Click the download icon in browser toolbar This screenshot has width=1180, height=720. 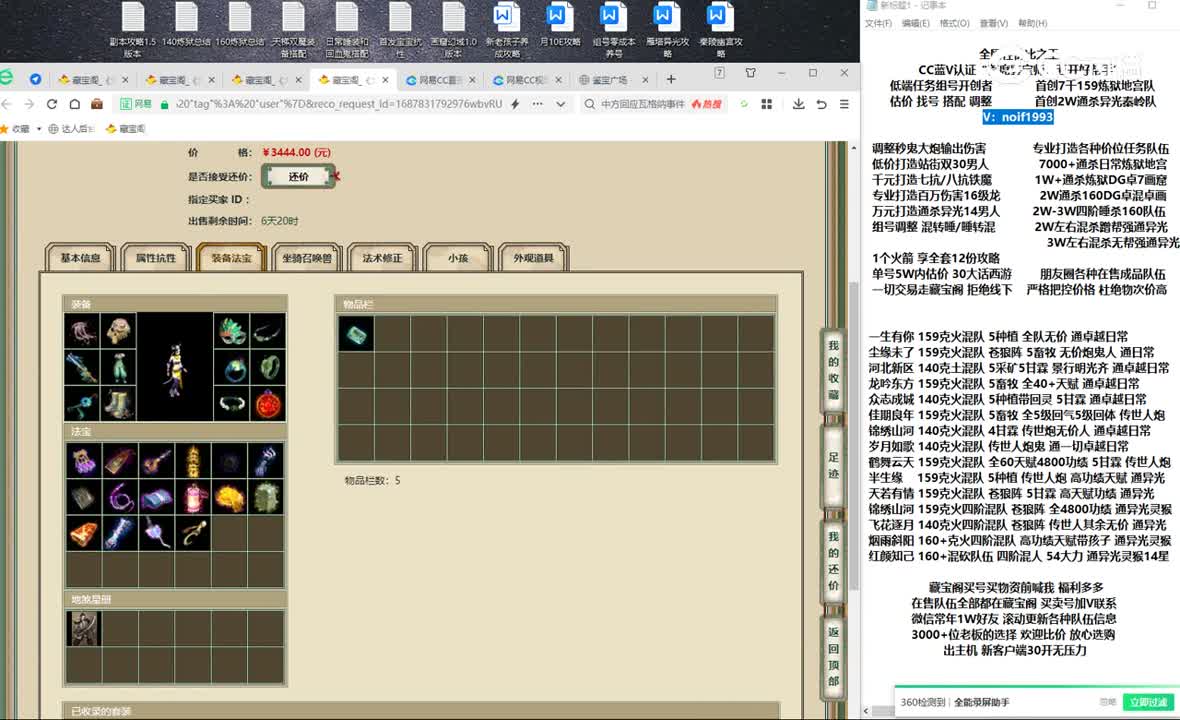798,104
